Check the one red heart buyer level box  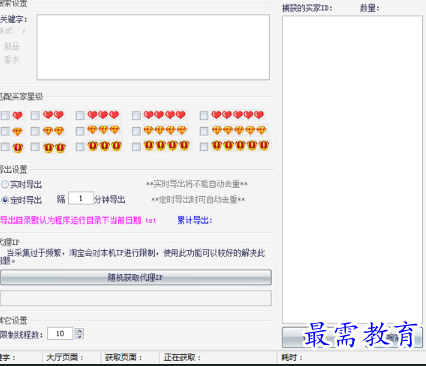(5, 116)
